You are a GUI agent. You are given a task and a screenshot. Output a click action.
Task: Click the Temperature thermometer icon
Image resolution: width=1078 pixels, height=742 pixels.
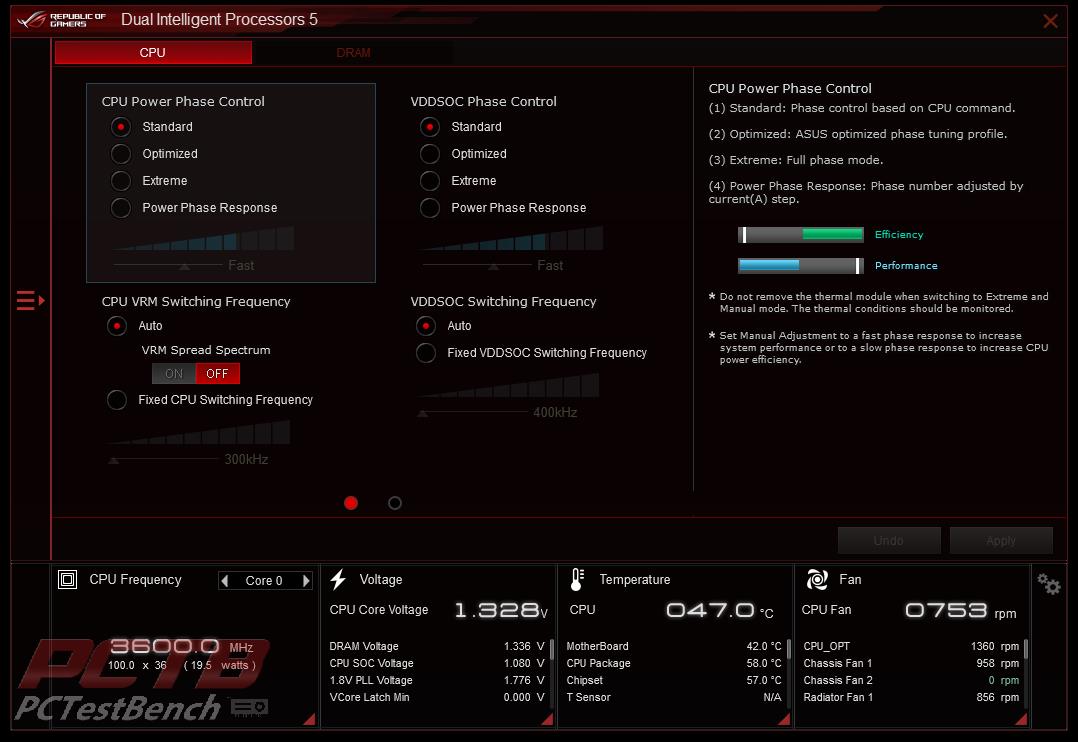[577, 580]
